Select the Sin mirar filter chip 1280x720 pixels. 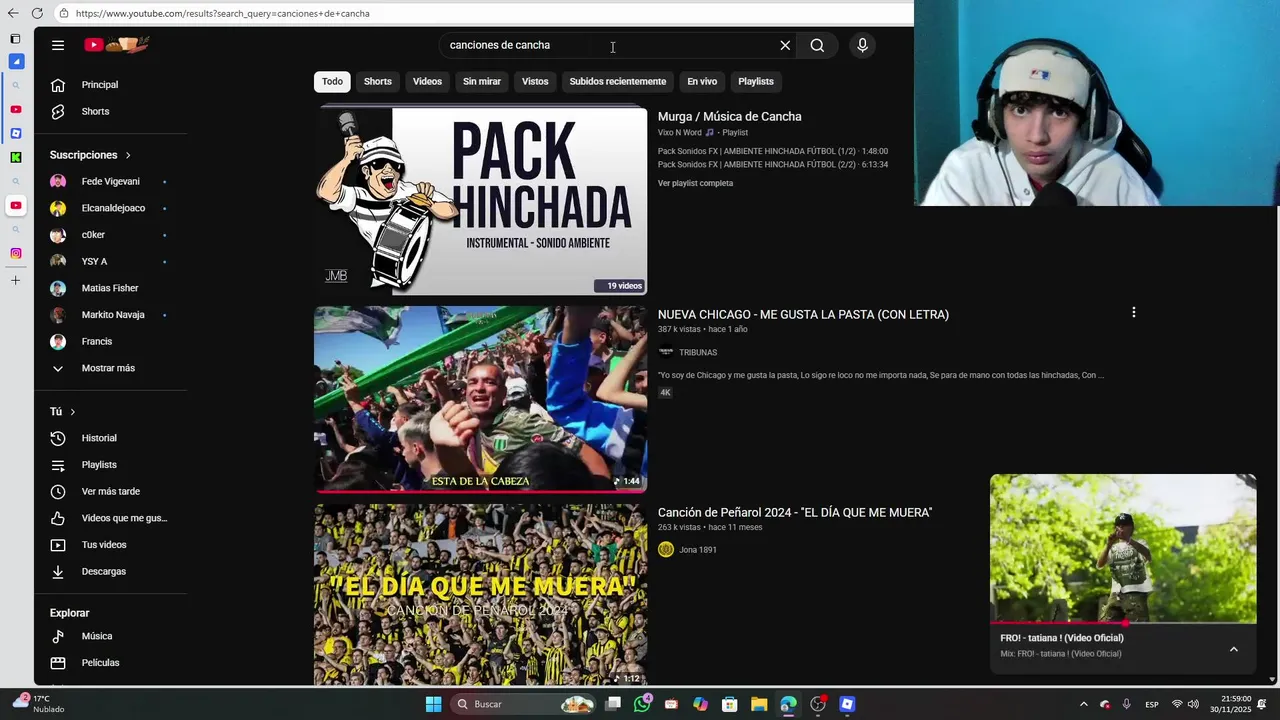pyautogui.click(x=482, y=81)
